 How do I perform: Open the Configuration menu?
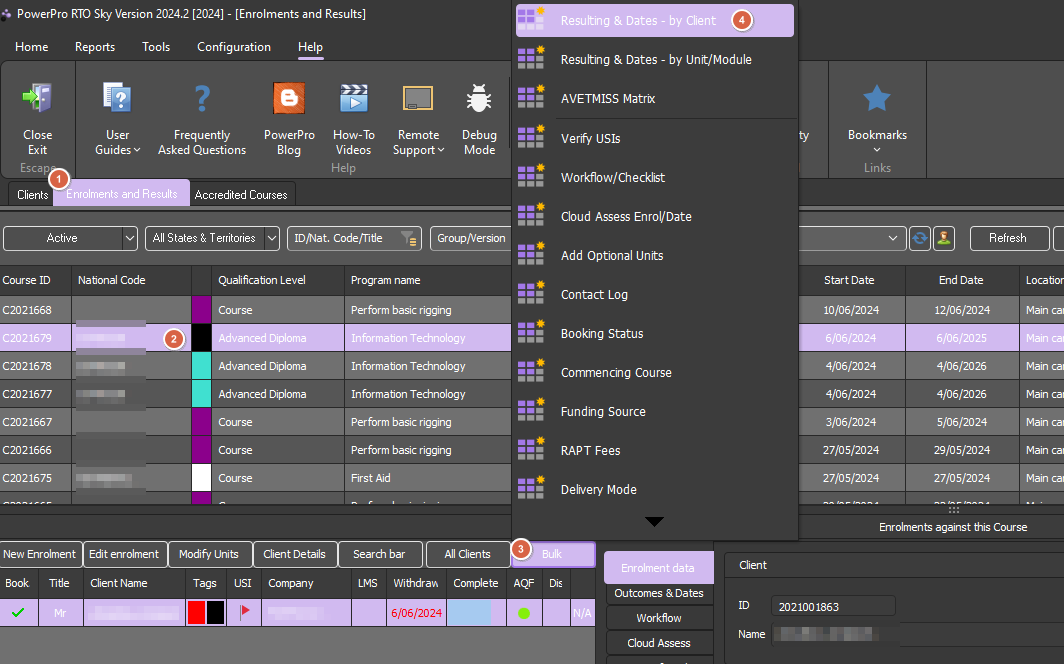click(x=233, y=47)
